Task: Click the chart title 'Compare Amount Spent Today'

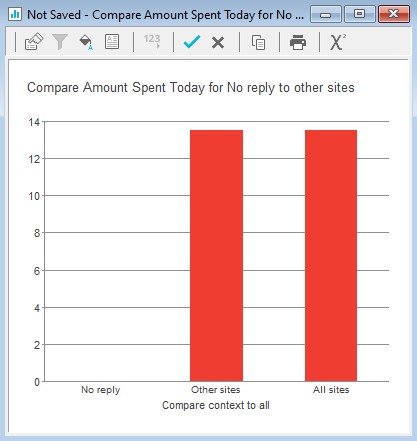Action: click(x=191, y=88)
